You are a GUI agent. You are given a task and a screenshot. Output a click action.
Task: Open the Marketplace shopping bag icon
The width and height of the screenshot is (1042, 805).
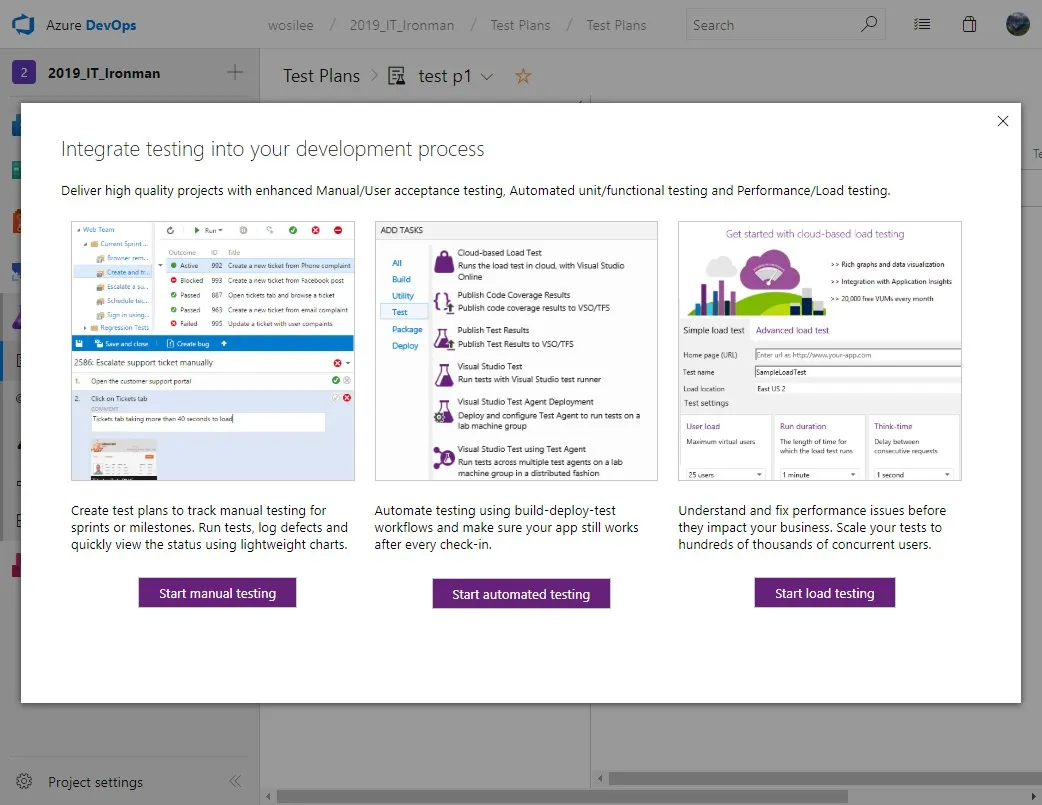click(969, 24)
